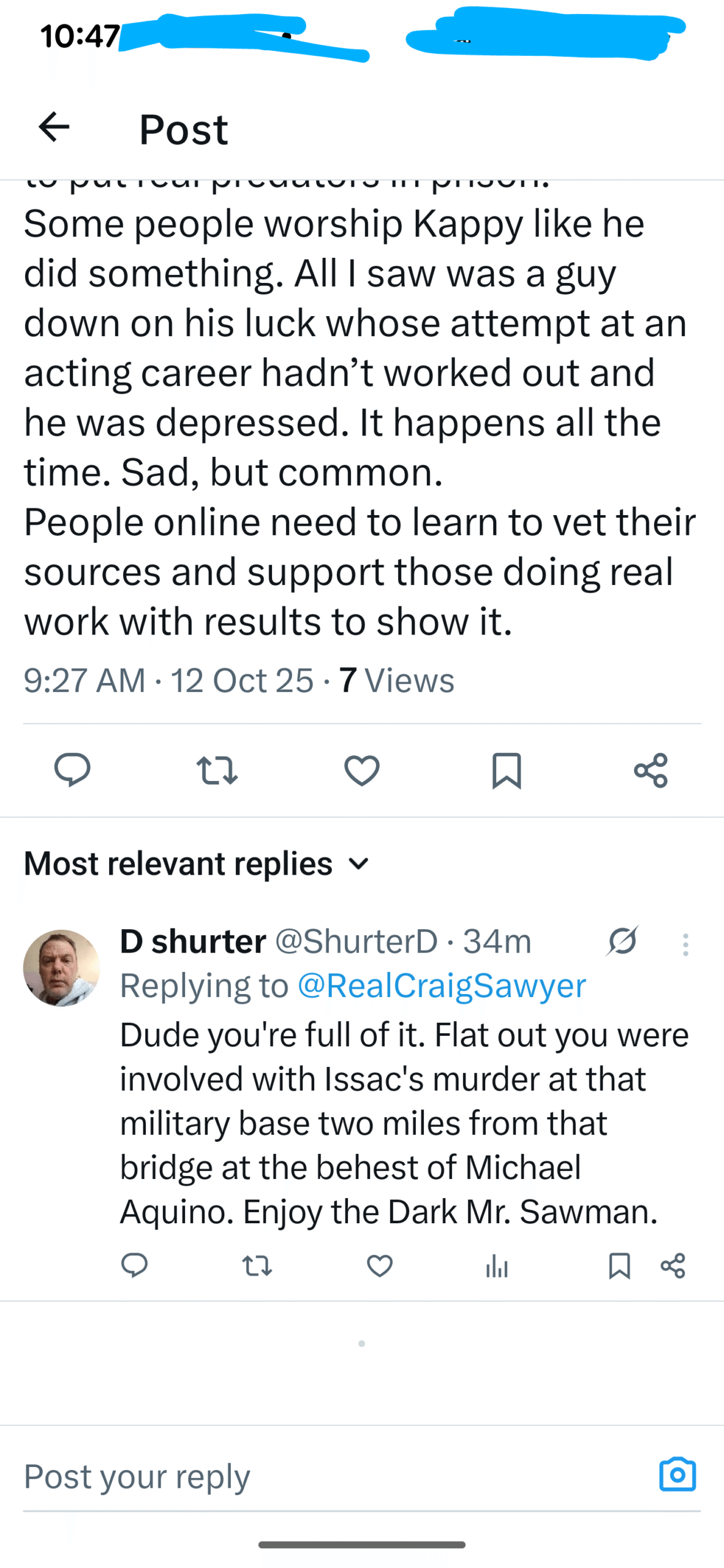Open D shurter's profile picture

pos(61,968)
